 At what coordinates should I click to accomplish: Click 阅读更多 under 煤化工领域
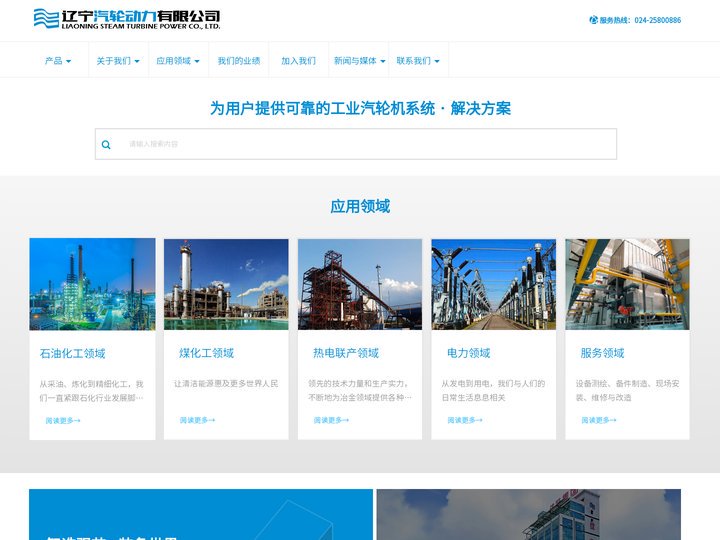[197, 420]
